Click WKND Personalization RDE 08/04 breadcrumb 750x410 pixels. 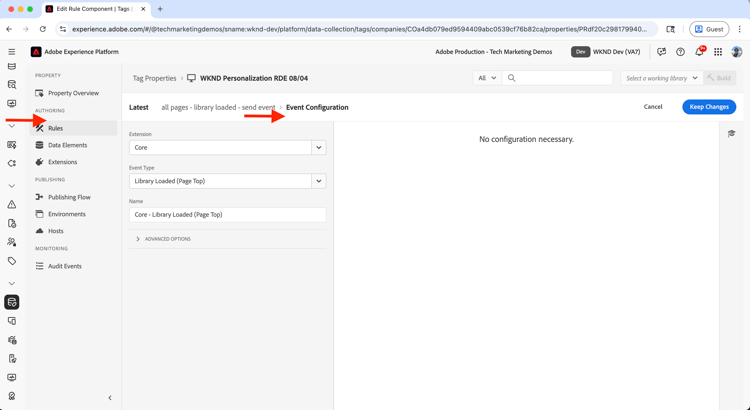coord(254,78)
